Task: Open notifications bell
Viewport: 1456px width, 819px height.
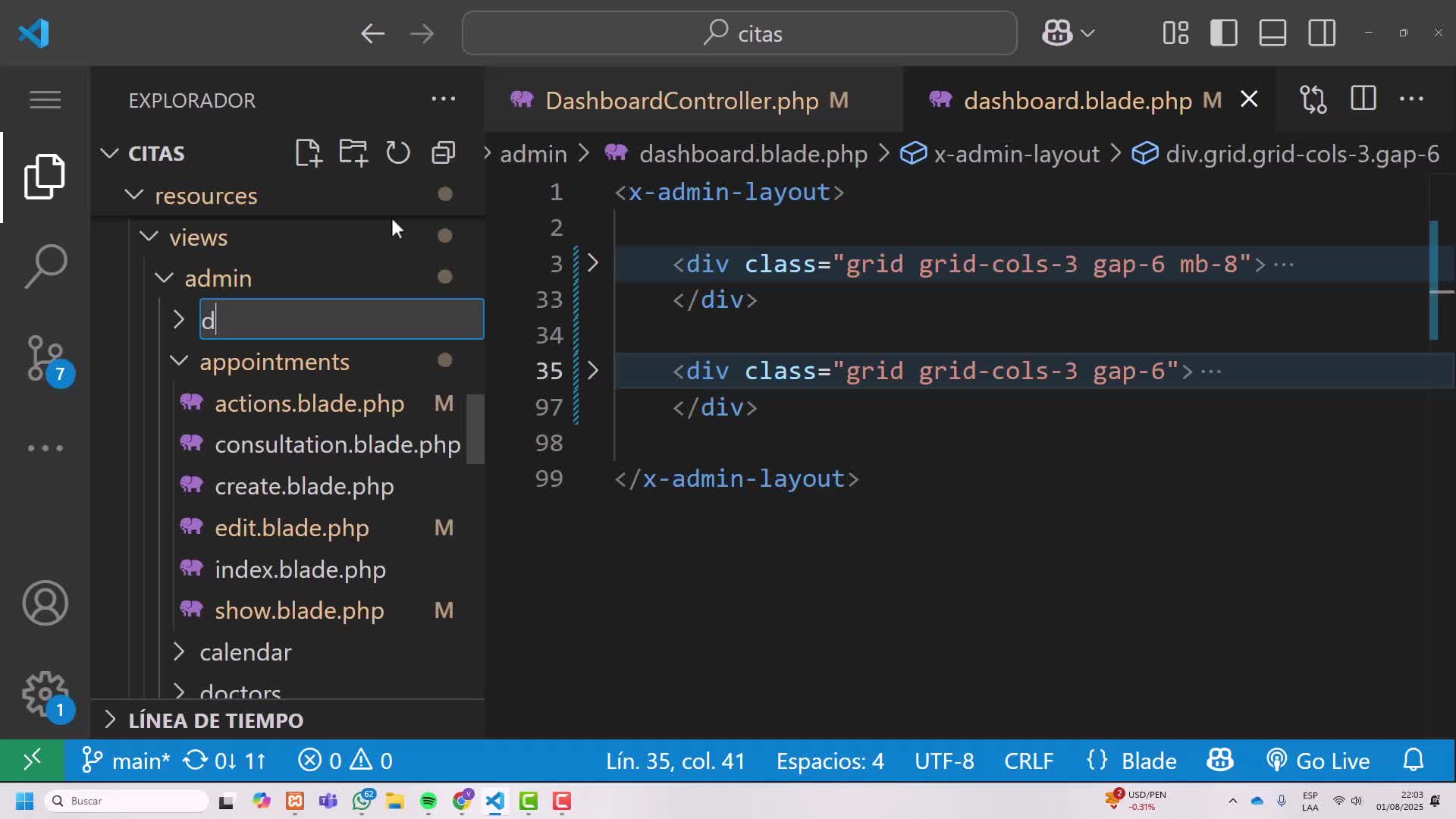Action: [1414, 760]
